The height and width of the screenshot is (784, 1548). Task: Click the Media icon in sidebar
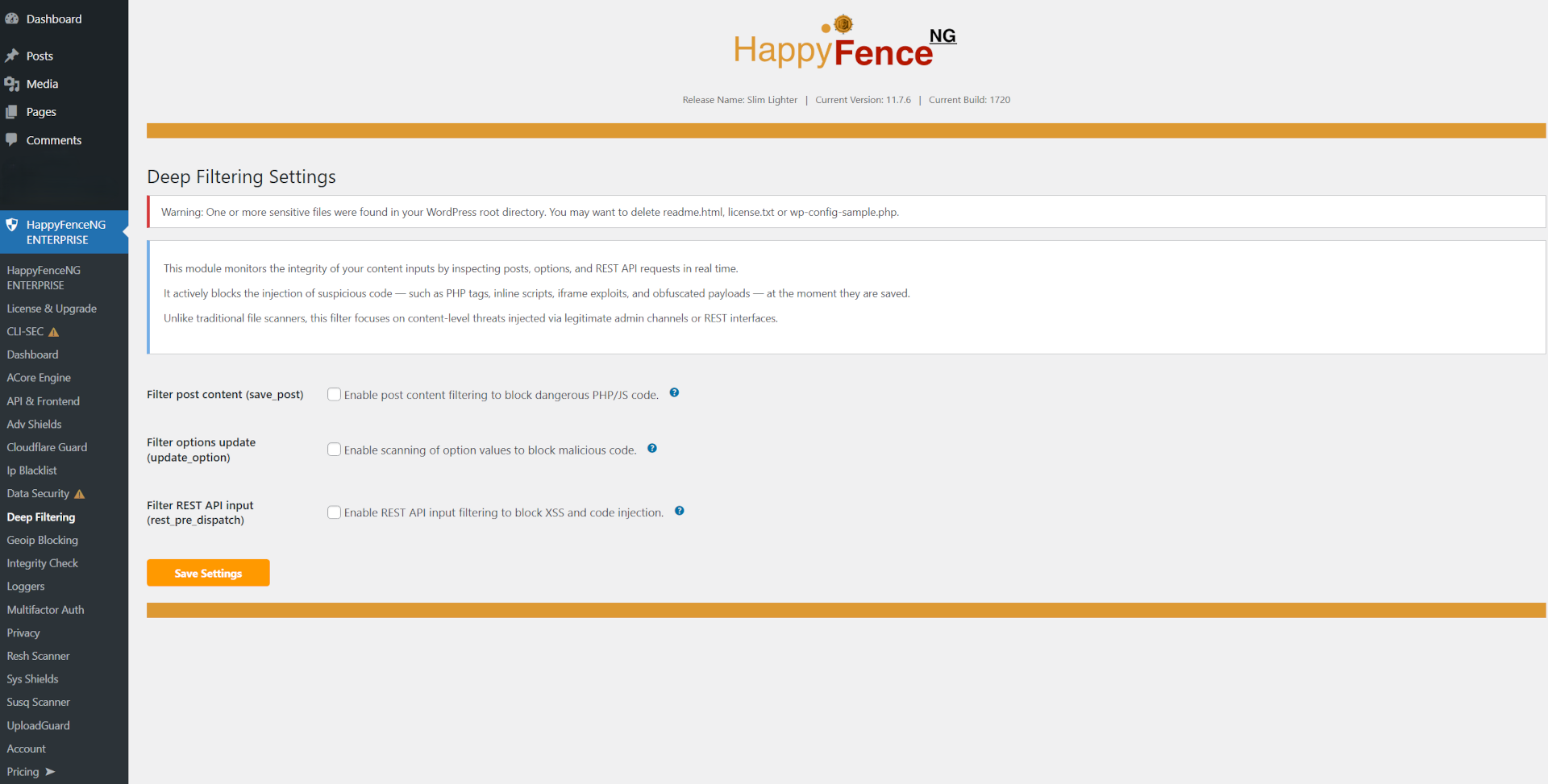point(12,84)
